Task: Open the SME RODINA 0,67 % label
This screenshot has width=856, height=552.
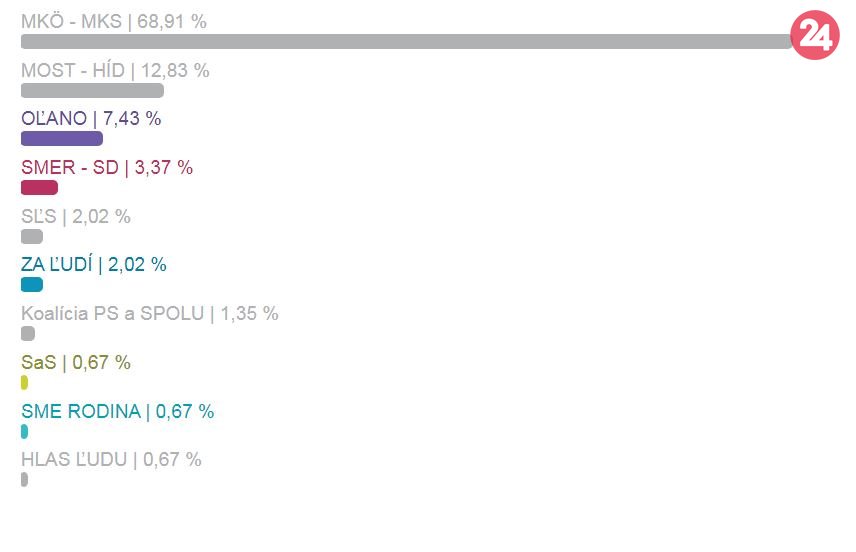Action: 118,411
